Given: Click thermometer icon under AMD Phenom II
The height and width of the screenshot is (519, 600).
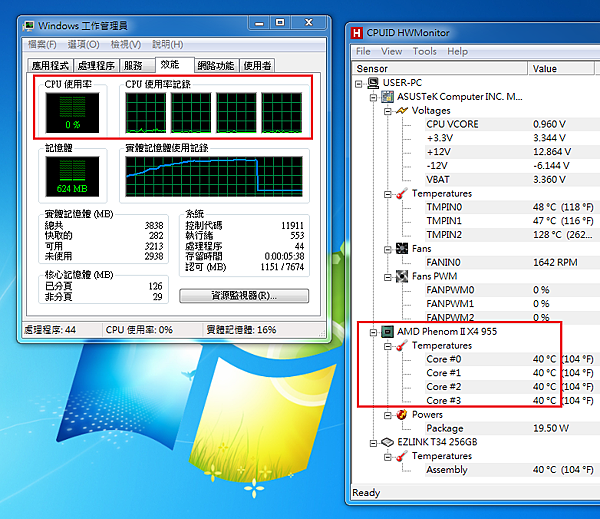Looking at the screenshot, I should [x=401, y=346].
